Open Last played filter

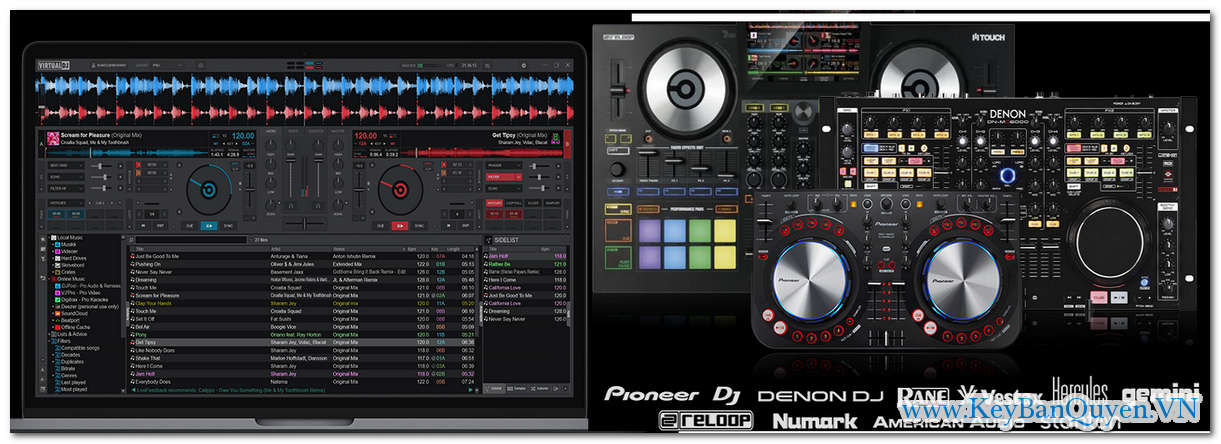(x=72, y=382)
